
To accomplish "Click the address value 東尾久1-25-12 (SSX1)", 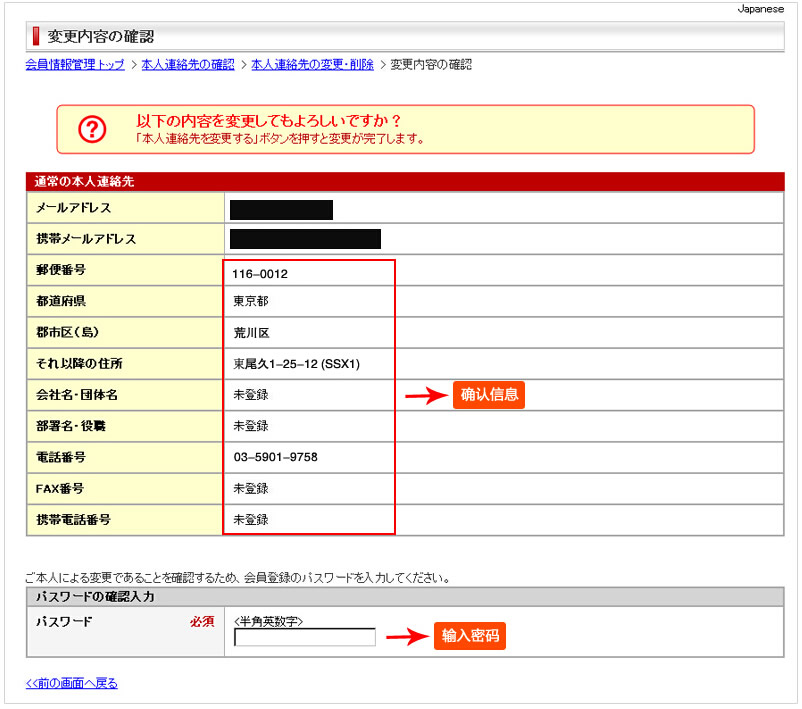I will tap(296, 364).
